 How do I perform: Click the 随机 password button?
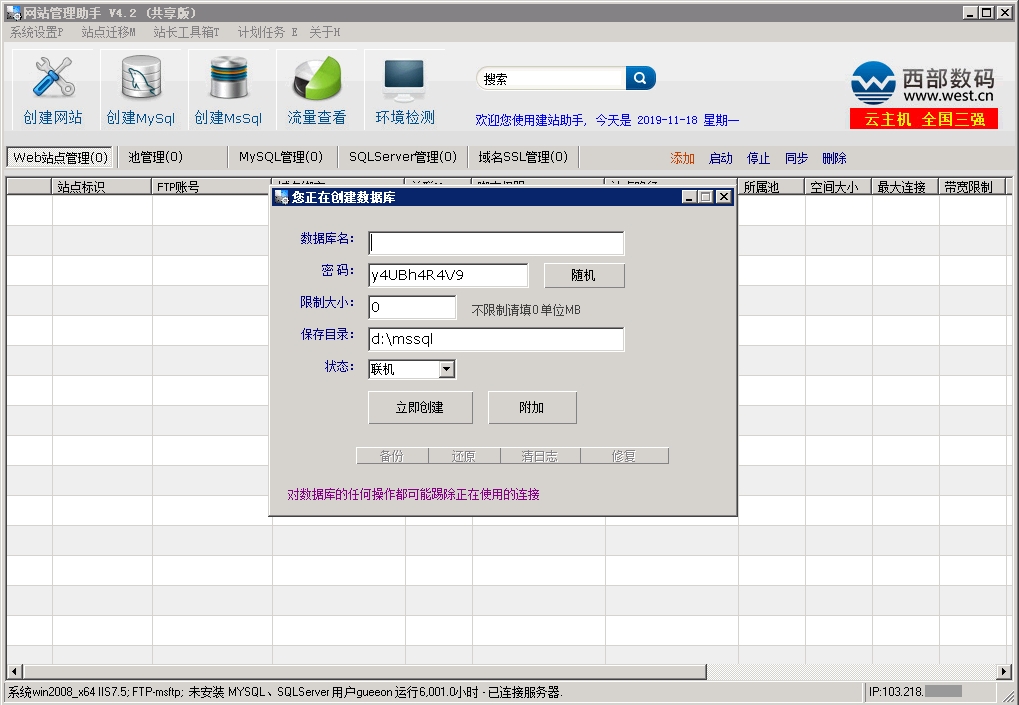[x=584, y=276]
